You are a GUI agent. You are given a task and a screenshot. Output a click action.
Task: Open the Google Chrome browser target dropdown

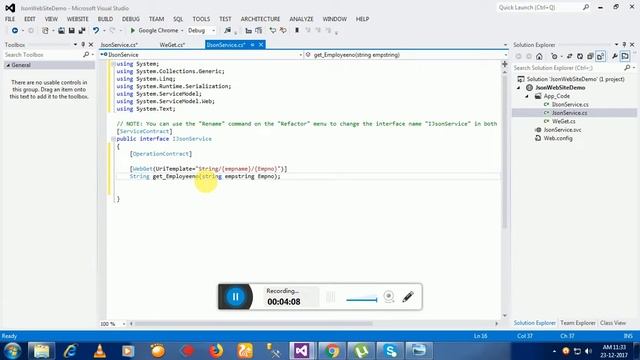pos(182,31)
